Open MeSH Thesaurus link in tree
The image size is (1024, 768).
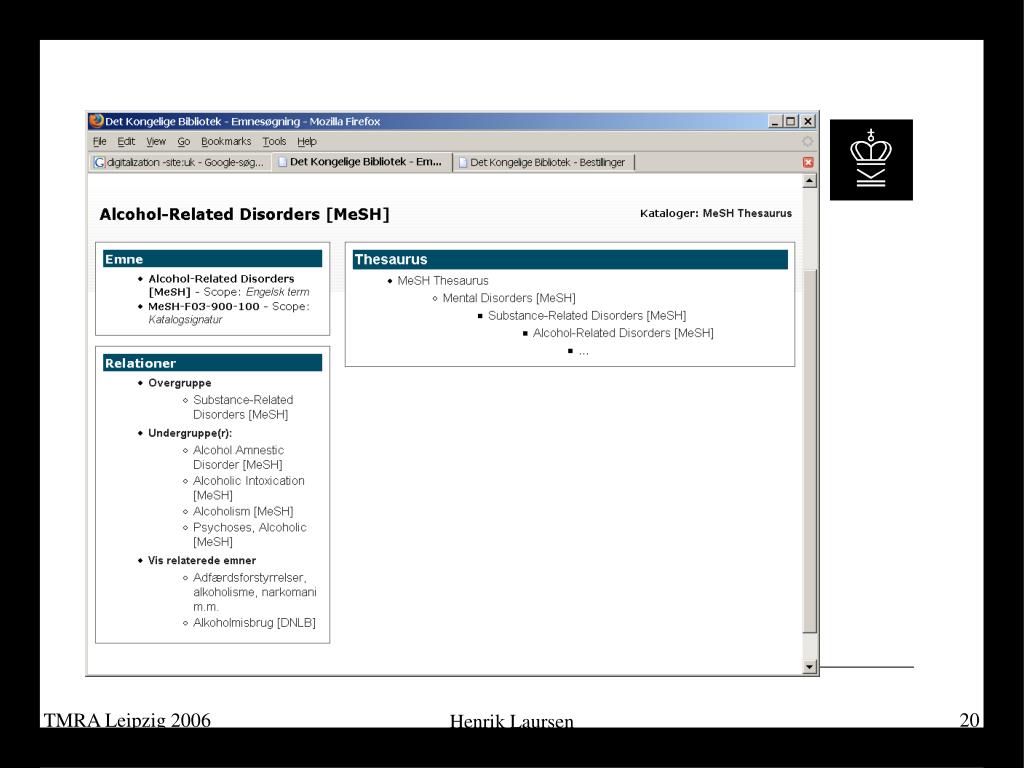[x=443, y=281]
